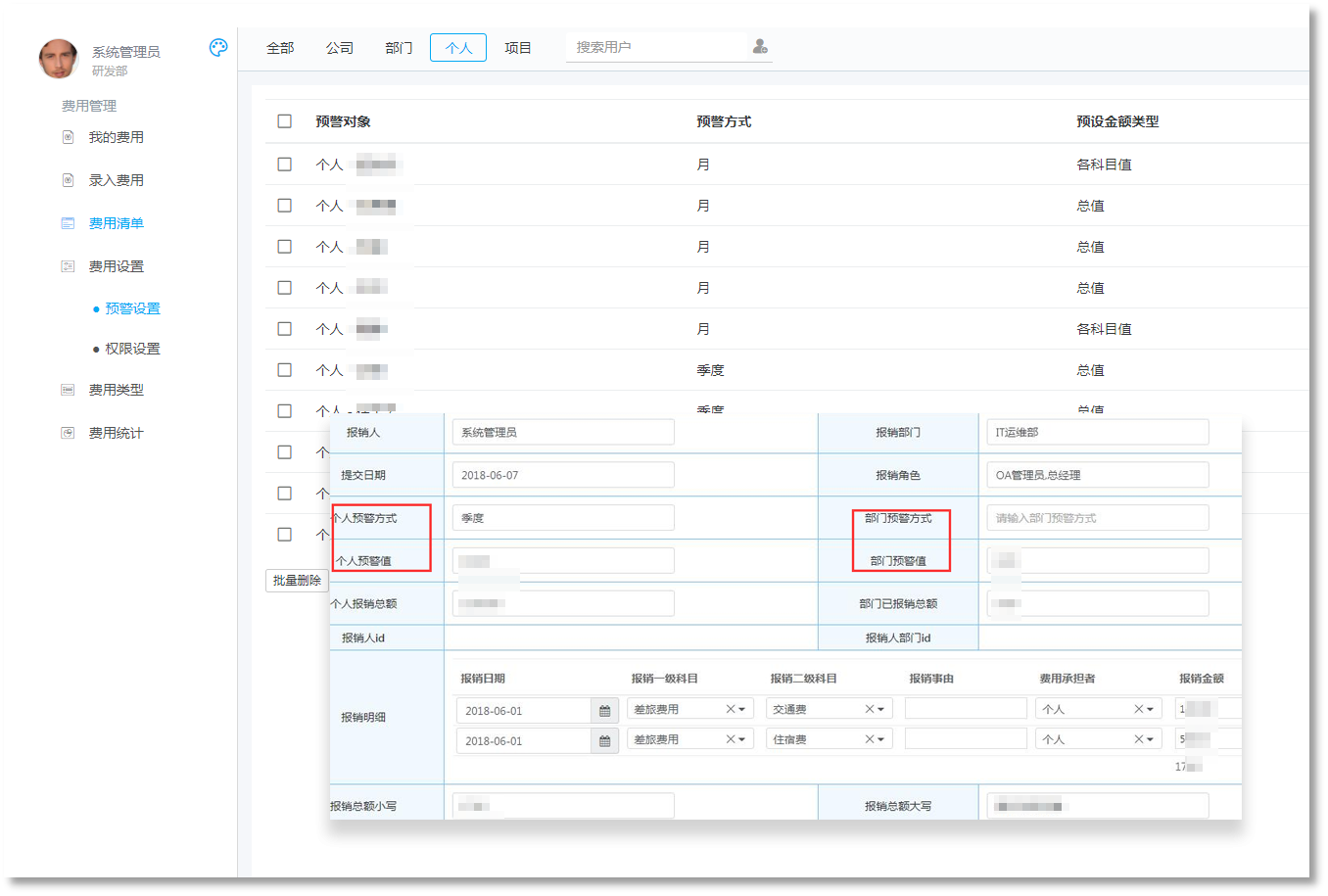The width and height of the screenshot is (1328, 896).
Task: Open calendar icon in the 交通费 detail row
Action: pyautogui.click(x=604, y=711)
